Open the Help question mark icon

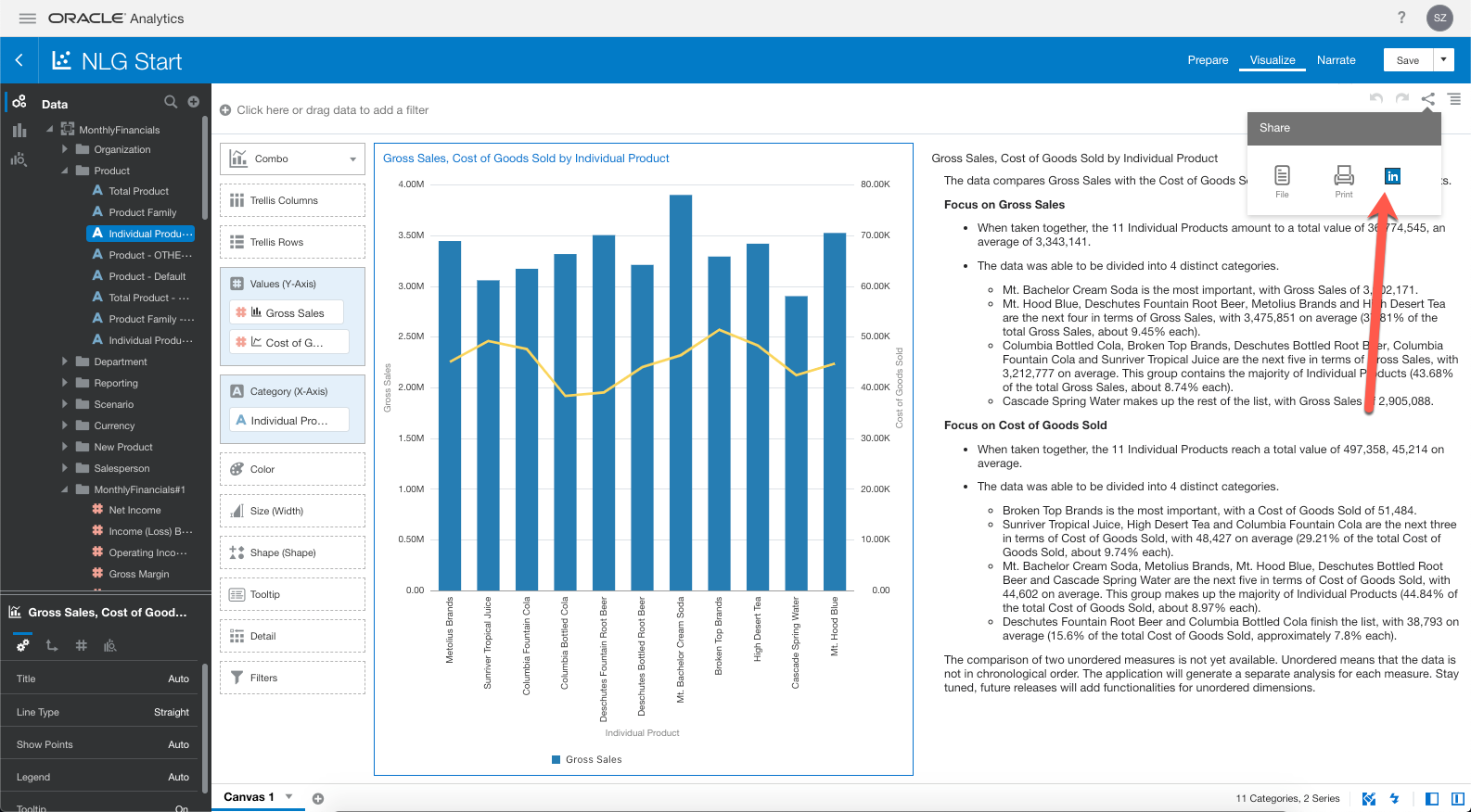[1401, 18]
